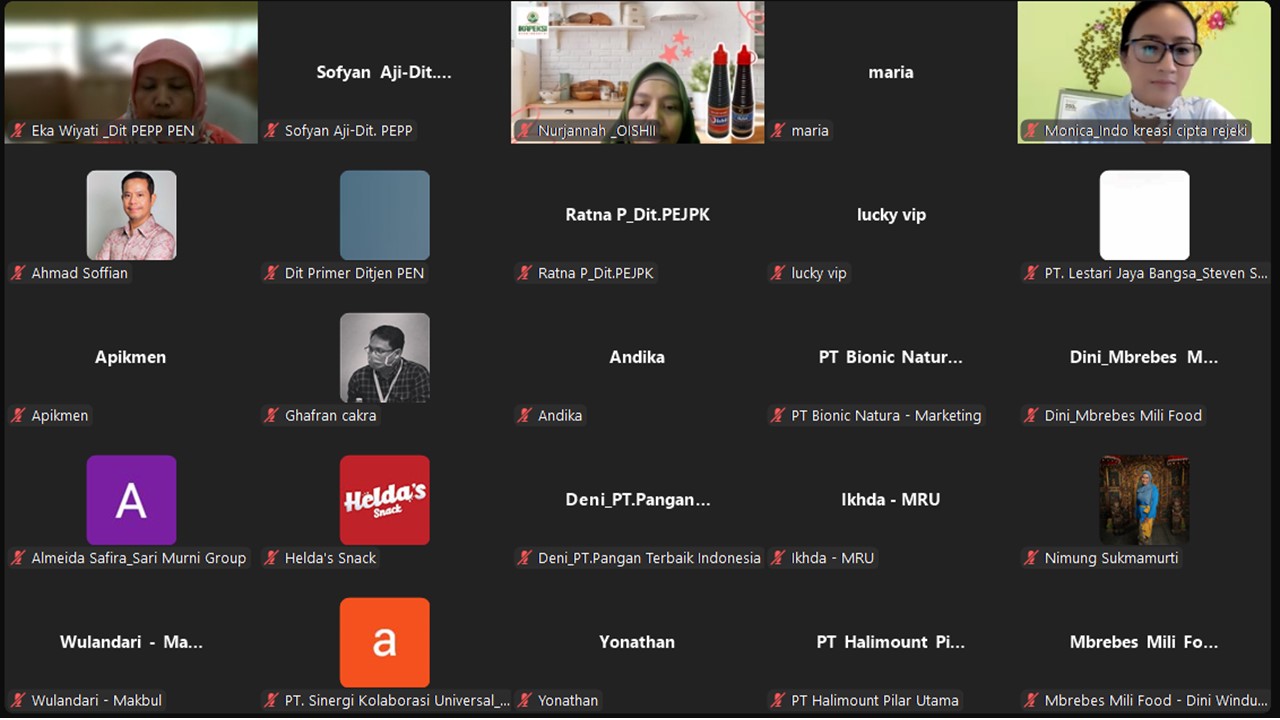
Task: Click muted mic icon next to Apikmen
Action: coord(18,415)
